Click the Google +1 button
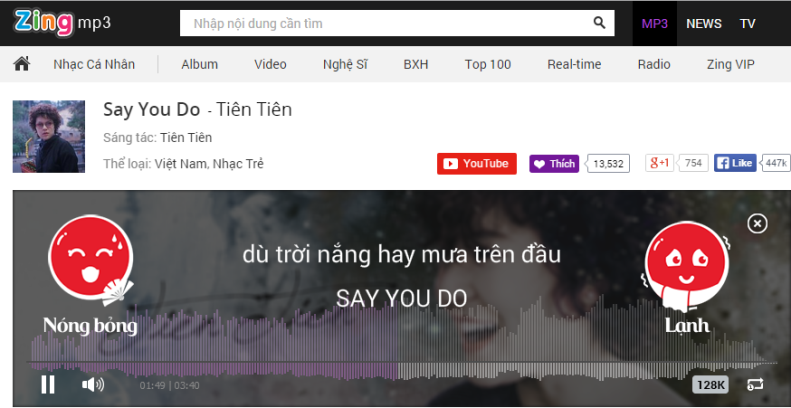 pos(659,163)
